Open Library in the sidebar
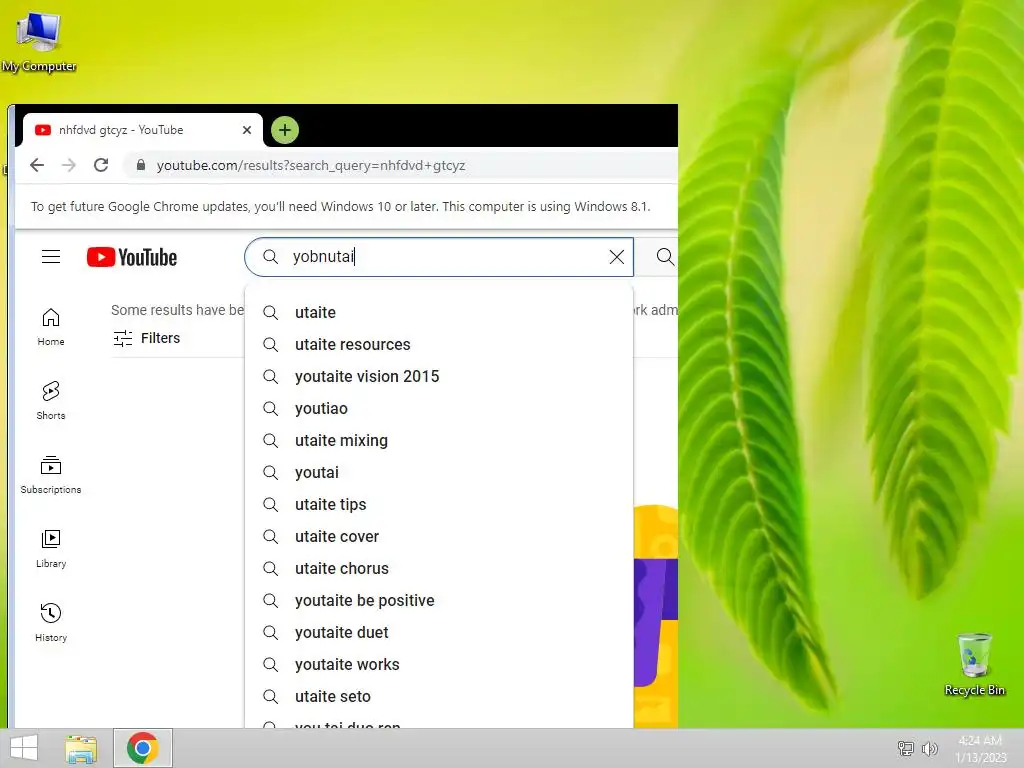The image size is (1024, 768). tap(51, 549)
